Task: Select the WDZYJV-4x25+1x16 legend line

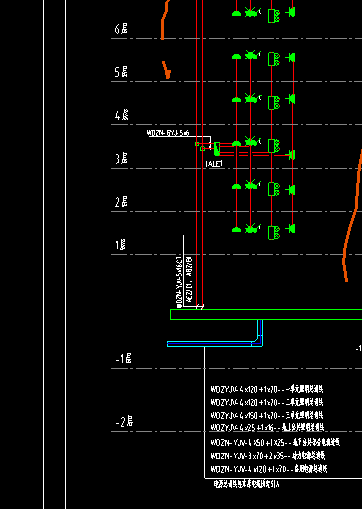Action: coord(267,427)
